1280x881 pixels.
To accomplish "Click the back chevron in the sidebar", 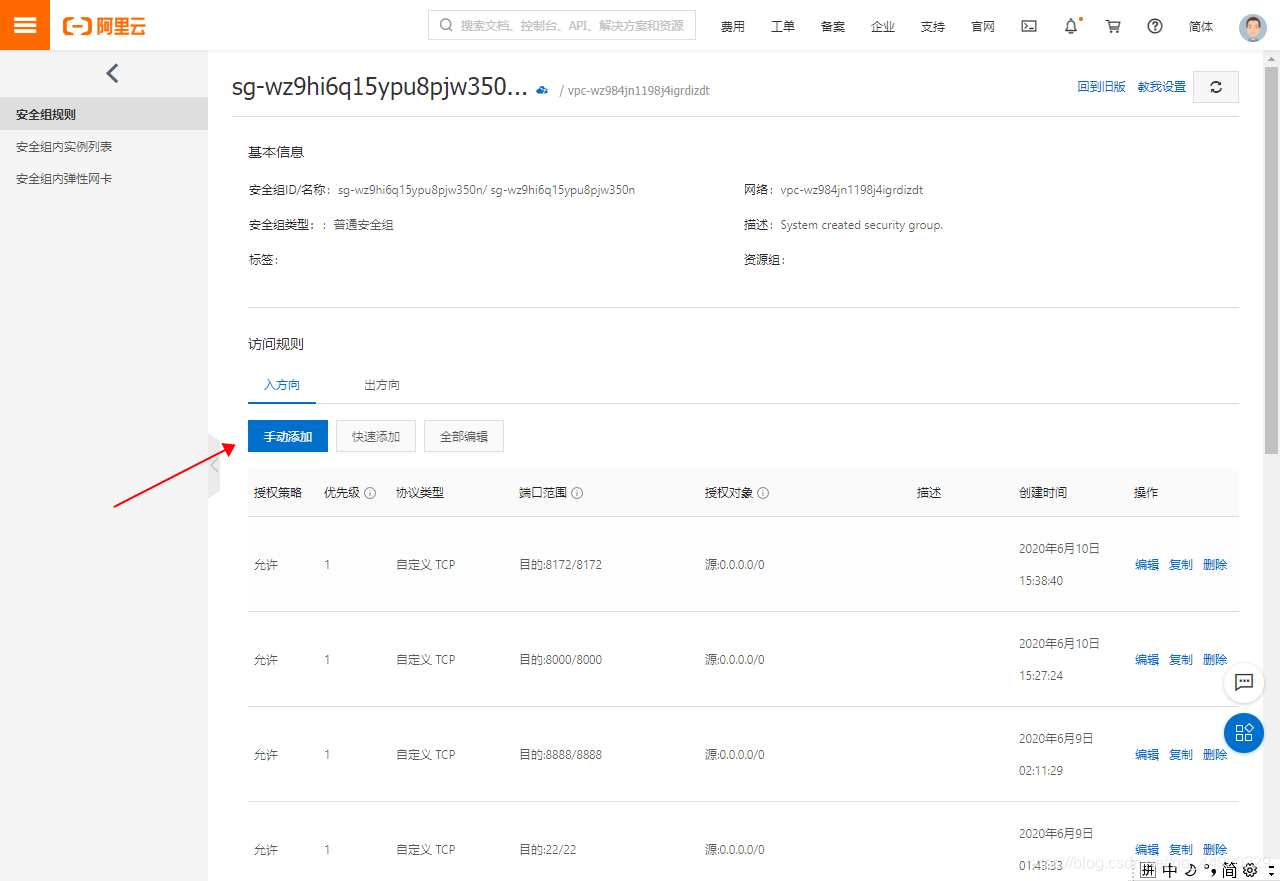I will click(x=112, y=73).
